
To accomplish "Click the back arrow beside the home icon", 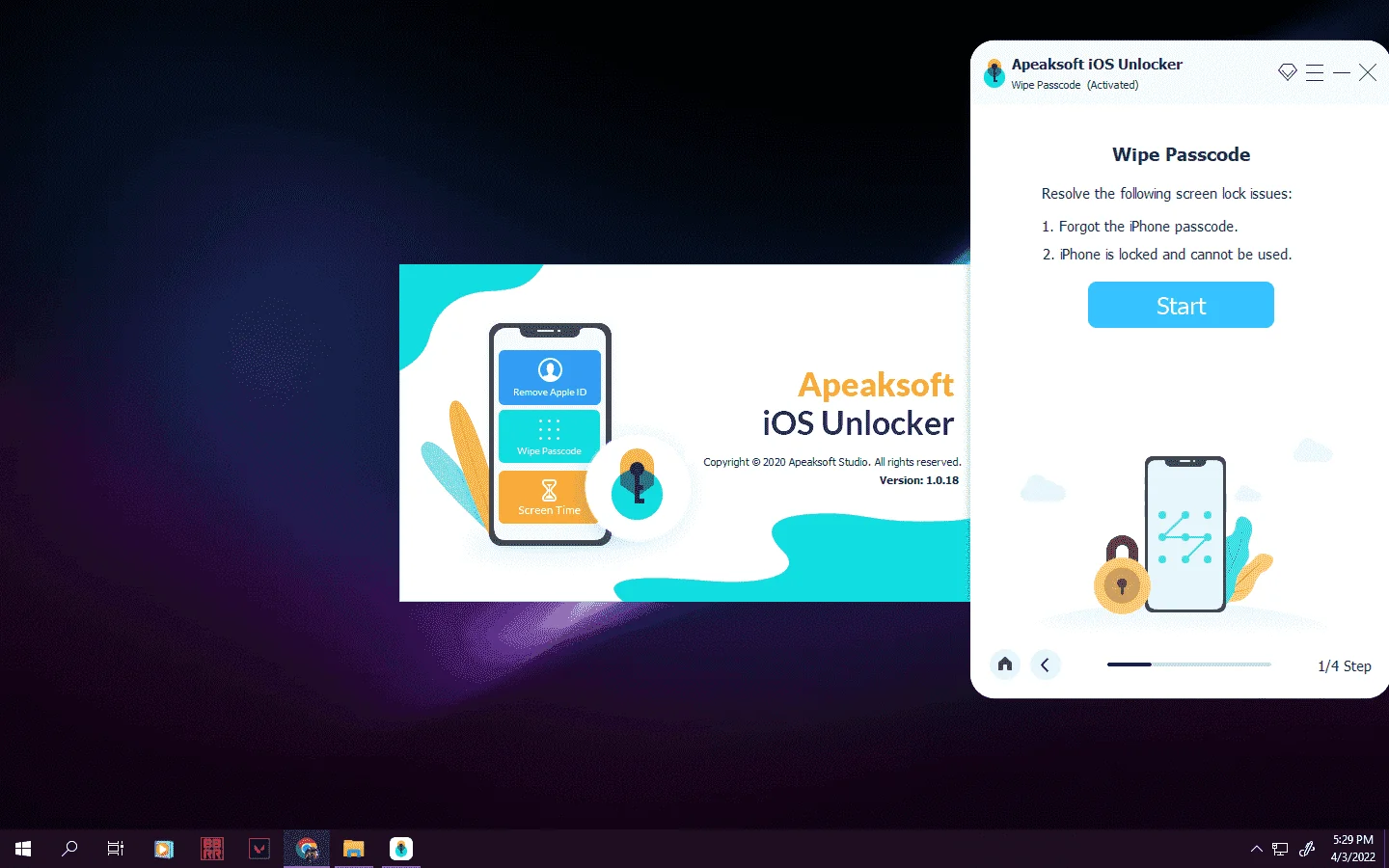I will tap(1045, 665).
